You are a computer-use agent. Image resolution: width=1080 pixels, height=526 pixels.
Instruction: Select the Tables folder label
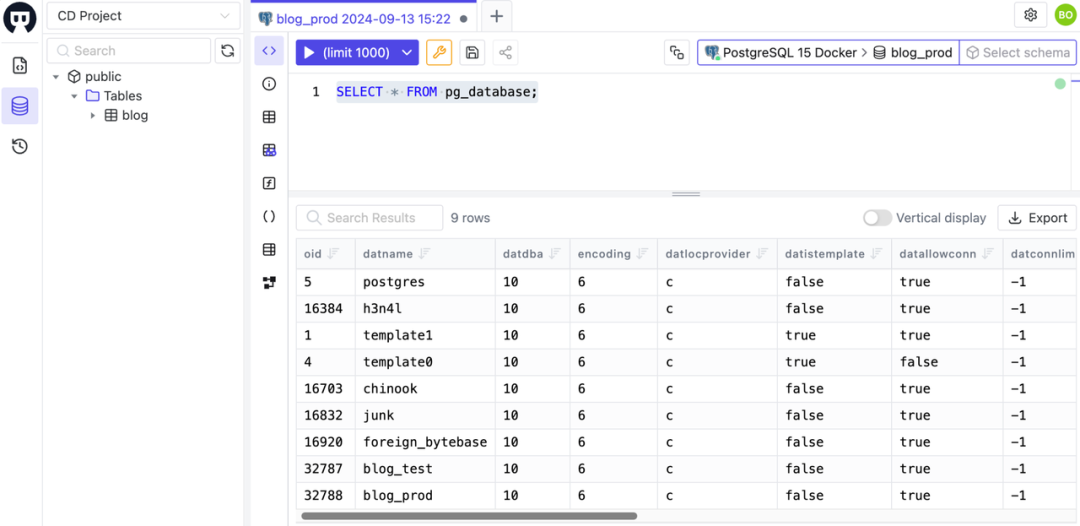(123, 96)
